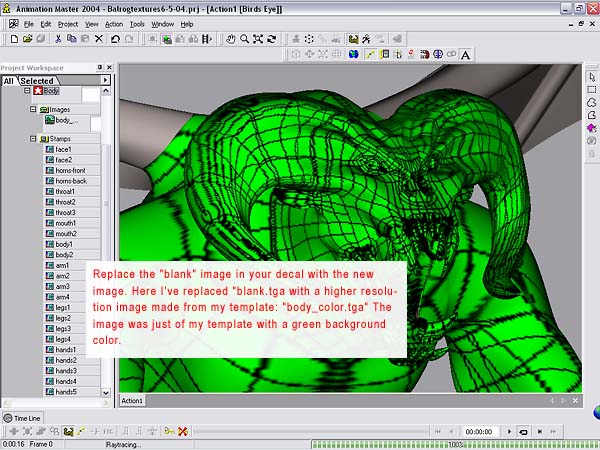Open the Project menu
The width and height of the screenshot is (600, 450).
67,23
